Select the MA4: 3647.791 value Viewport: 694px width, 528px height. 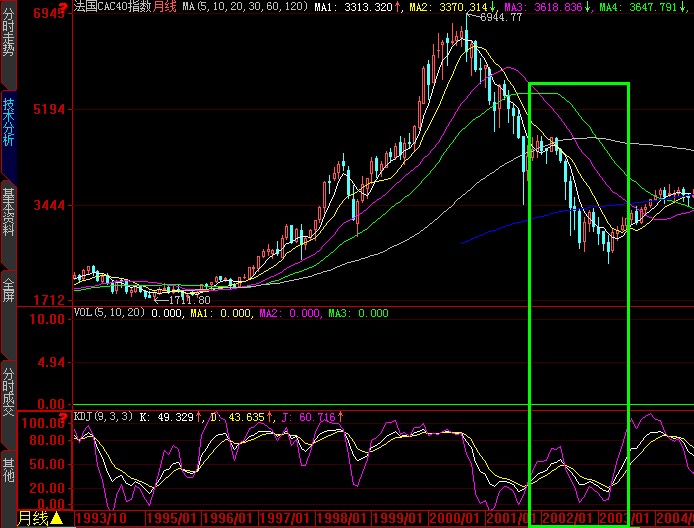point(643,7)
